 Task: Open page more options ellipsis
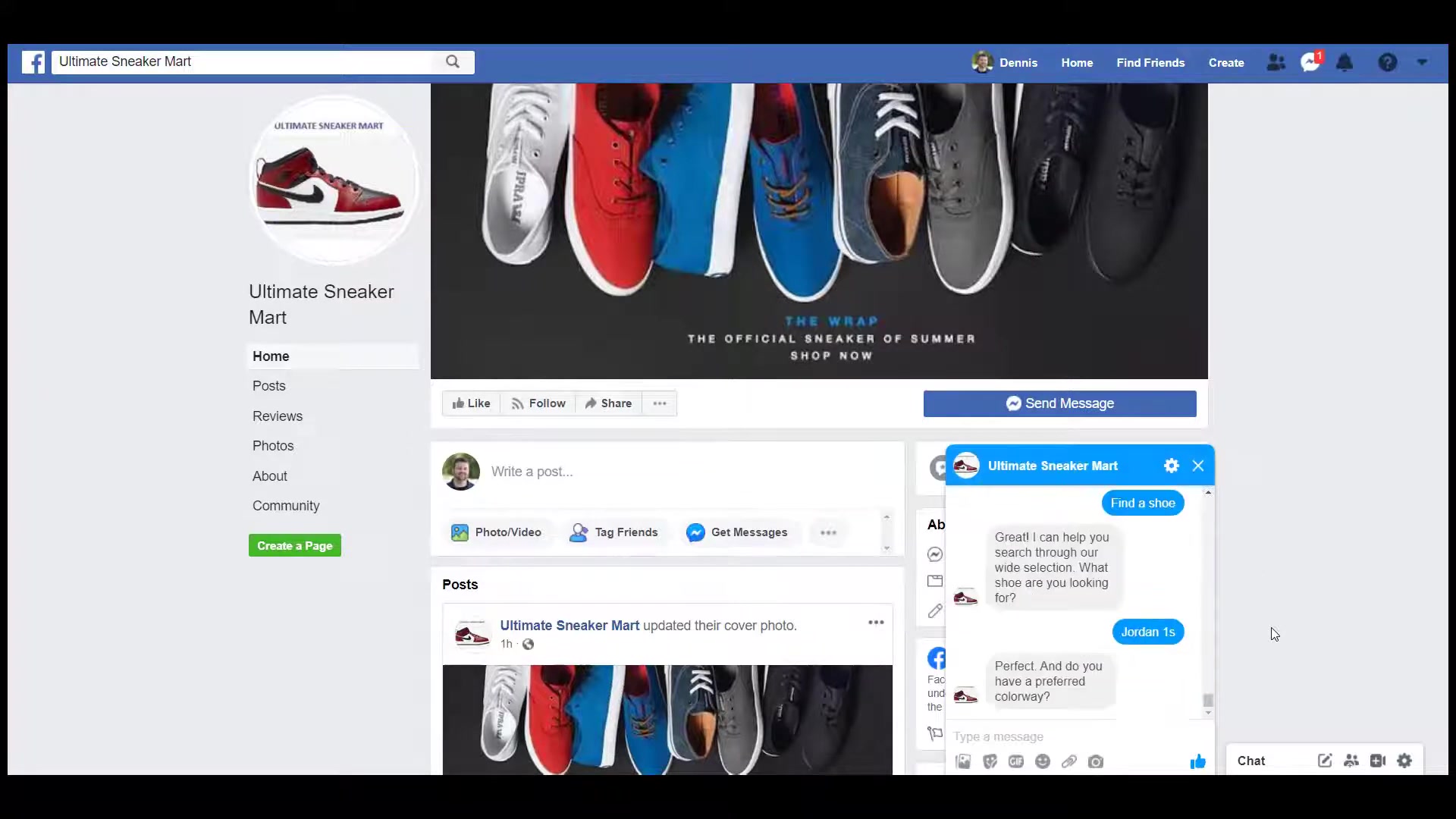[x=660, y=403]
